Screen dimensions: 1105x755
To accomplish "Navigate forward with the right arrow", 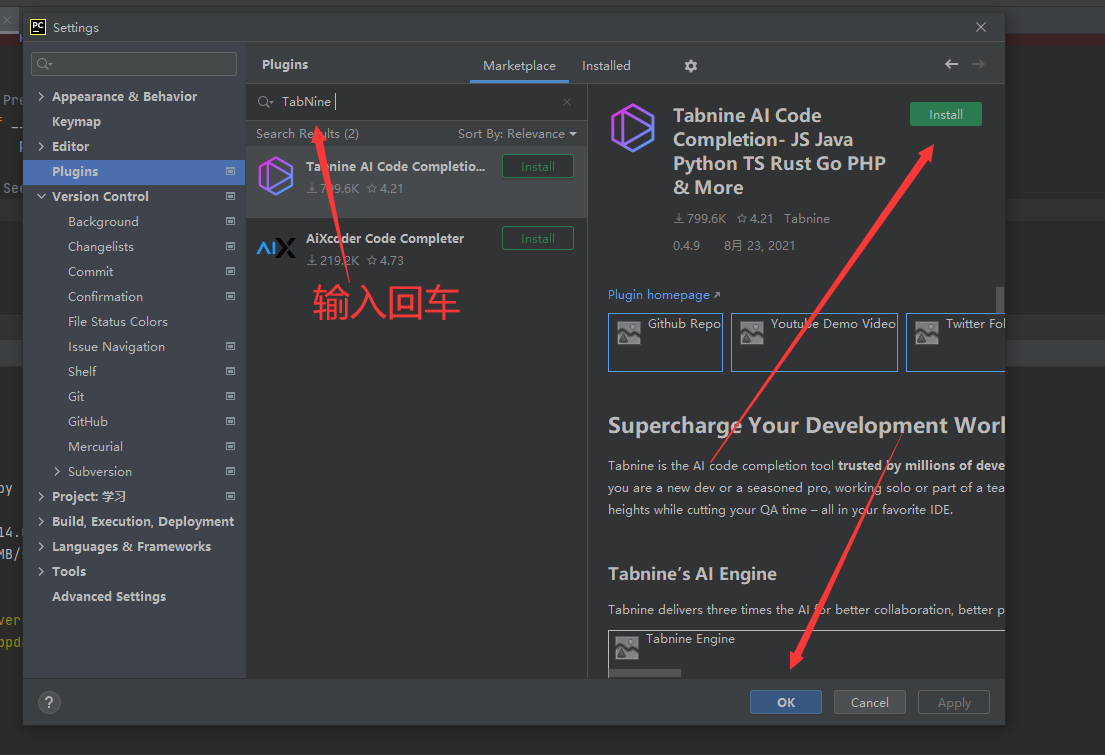I will [x=978, y=64].
